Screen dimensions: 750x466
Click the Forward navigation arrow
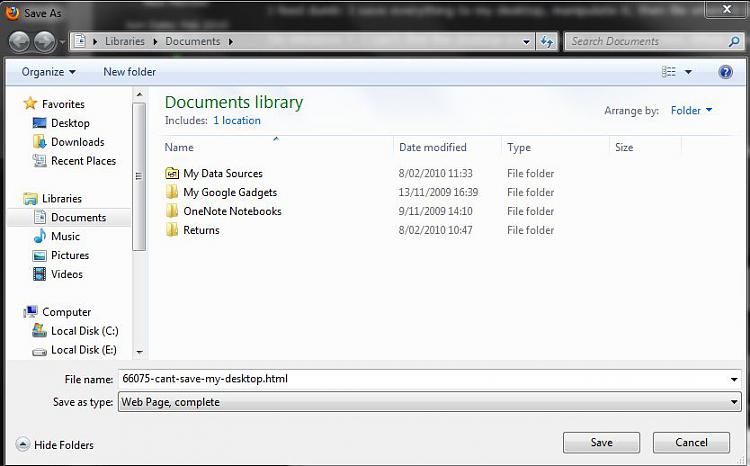pyautogui.click(x=44, y=42)
